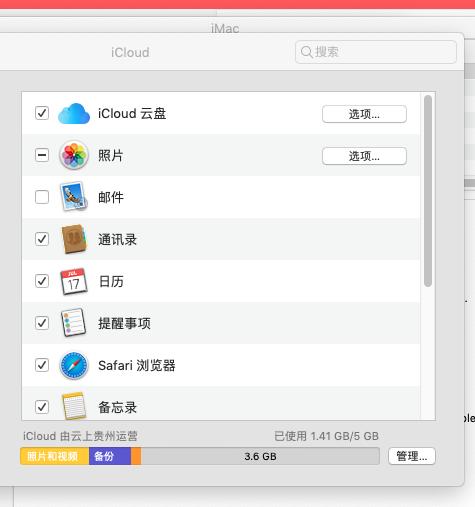Screen dimensions: 475x507
Task: Click the 3.6 GB free space bar
Action: pyautogui.click(x=260, y=456)
